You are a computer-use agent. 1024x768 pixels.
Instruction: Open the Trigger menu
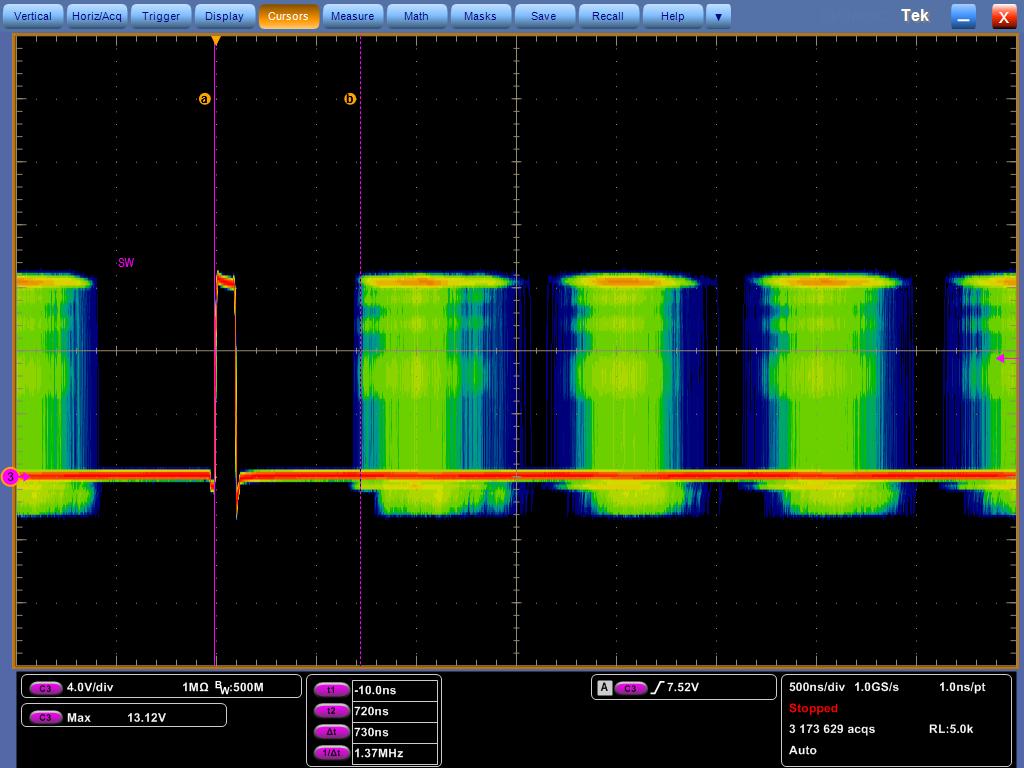[x=161, y=16]
